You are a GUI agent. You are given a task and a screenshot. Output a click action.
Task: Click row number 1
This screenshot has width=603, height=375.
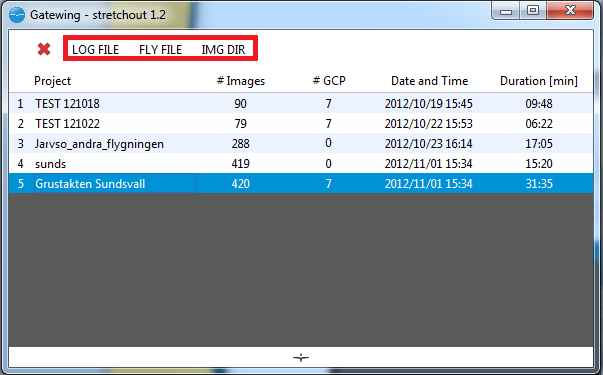pyautogui.click(x=20, y=103)
